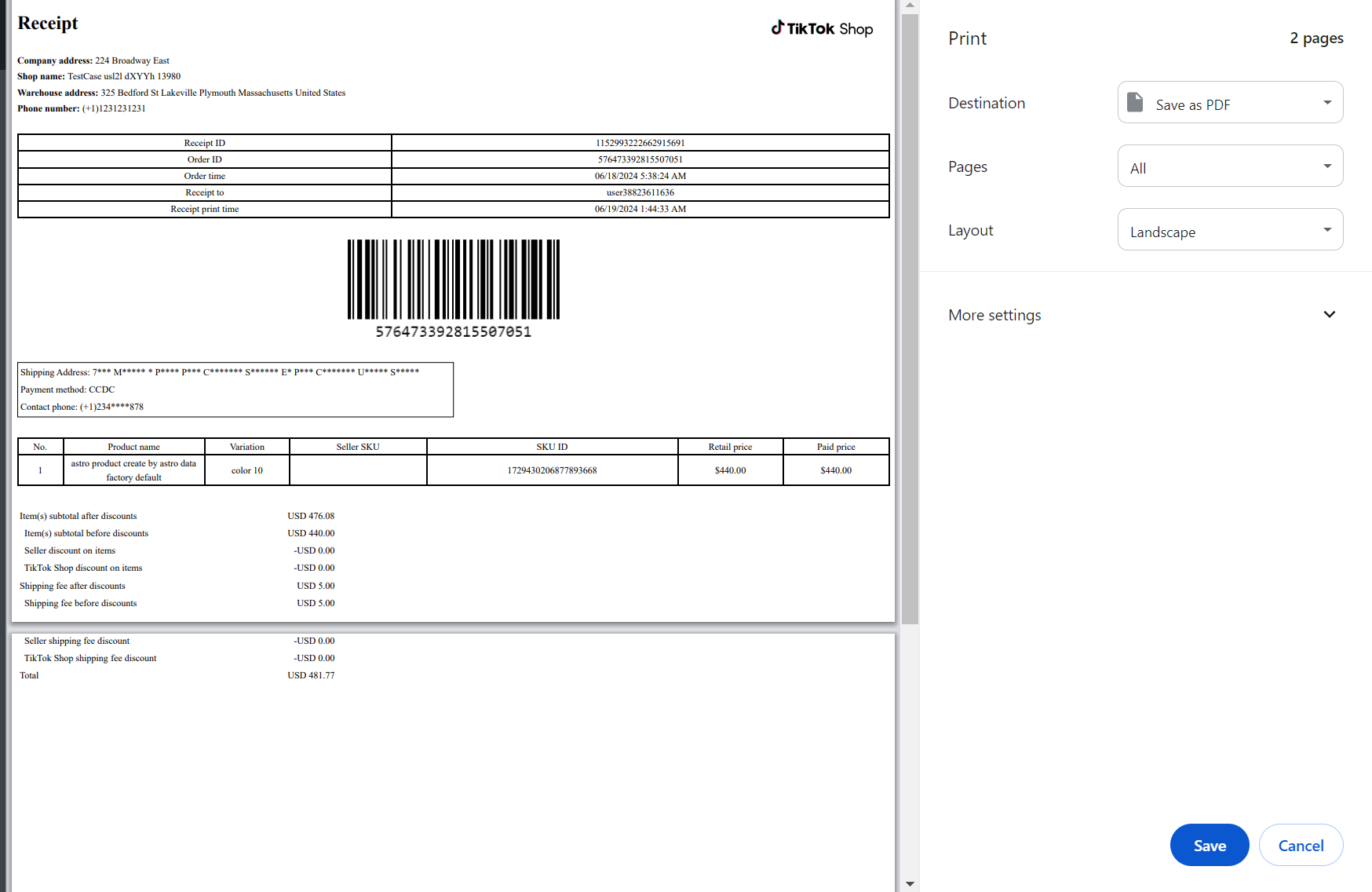Click the 2 pages count label
The height and width of the screenshot is (892, 1372).
pyautogui.click(x=1316, y=38)
